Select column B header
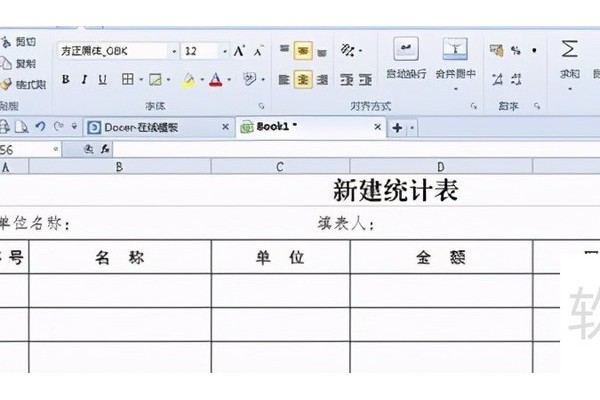The width and height of the screenshot is (600, 400). [120, 167]
